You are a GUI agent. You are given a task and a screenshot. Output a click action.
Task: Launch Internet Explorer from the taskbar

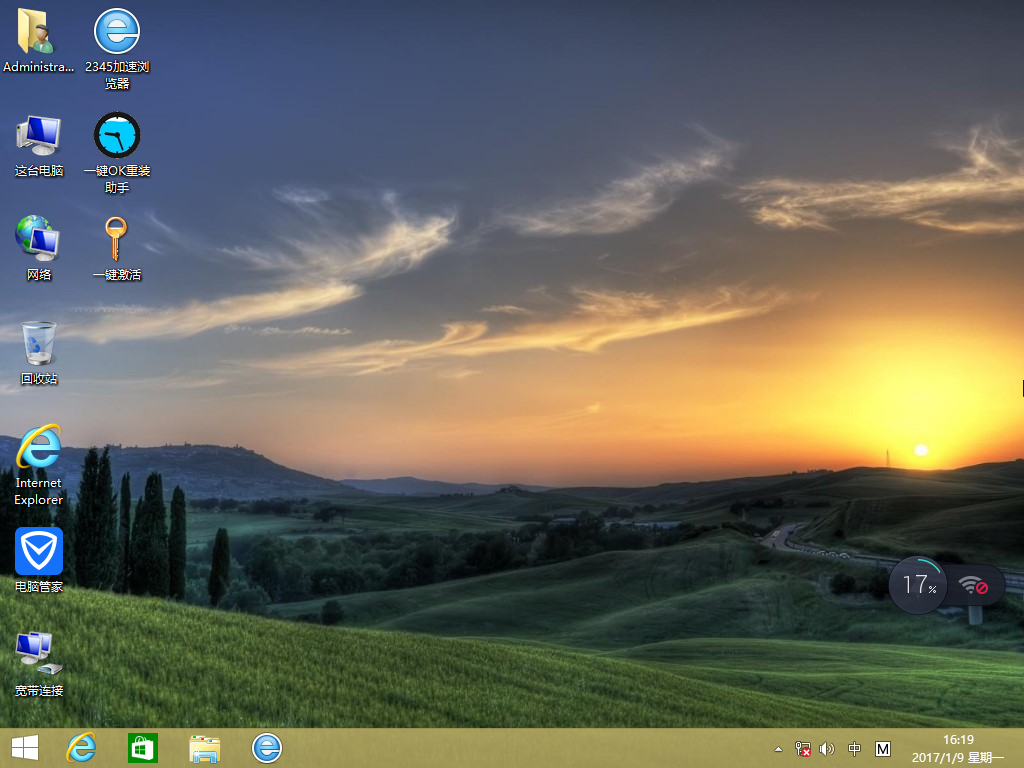click(81, 748)
